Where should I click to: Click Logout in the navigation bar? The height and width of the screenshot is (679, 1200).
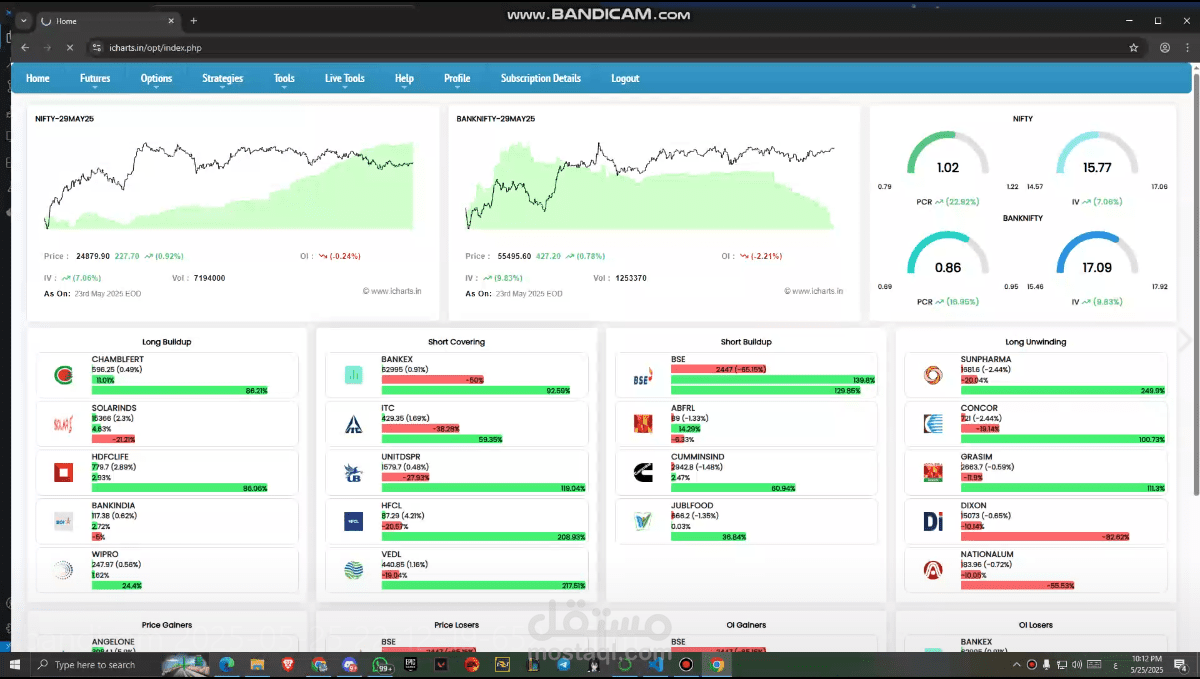click(x=625, y=78)
